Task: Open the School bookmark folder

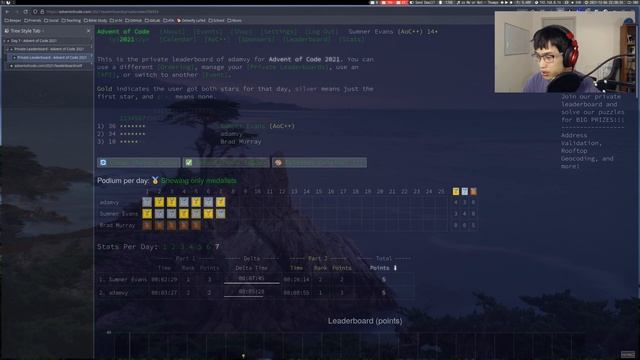Action: [x=217, y=20]
